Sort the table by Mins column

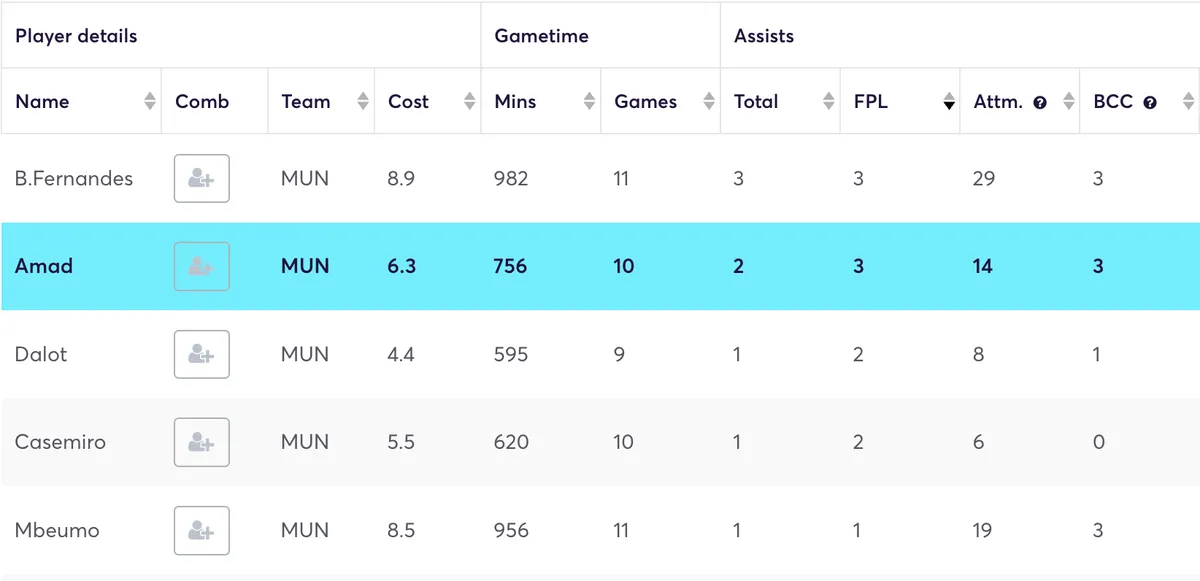(x=589, y=101)
